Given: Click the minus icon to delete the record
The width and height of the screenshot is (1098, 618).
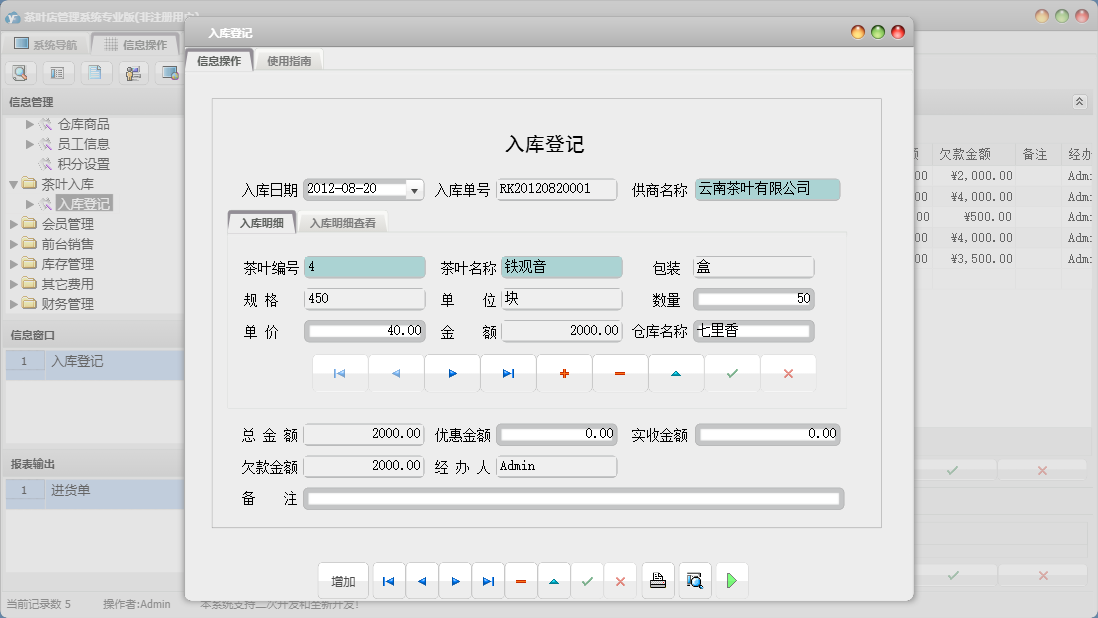Looking at the screenshot, I should (x=620, y=372).
